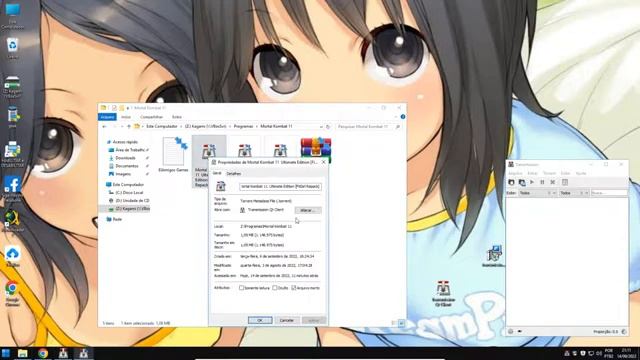Click Explorer back navigation arrow
640x360 pixels.
[x=104, y=127]
